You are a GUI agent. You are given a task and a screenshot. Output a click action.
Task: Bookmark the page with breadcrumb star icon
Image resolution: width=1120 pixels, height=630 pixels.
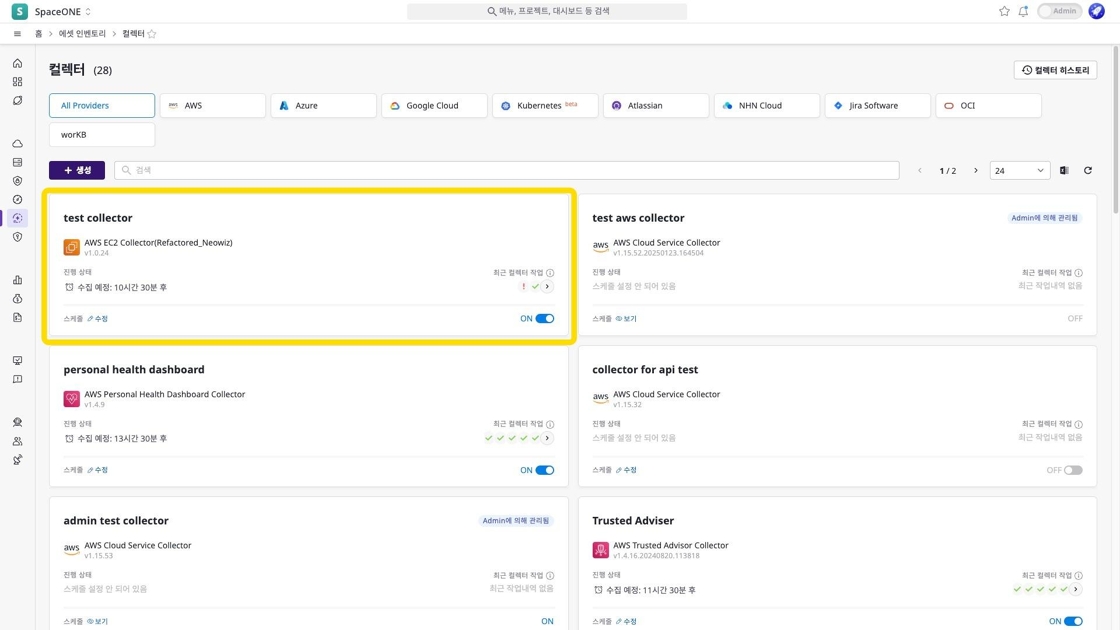point(152,34)
